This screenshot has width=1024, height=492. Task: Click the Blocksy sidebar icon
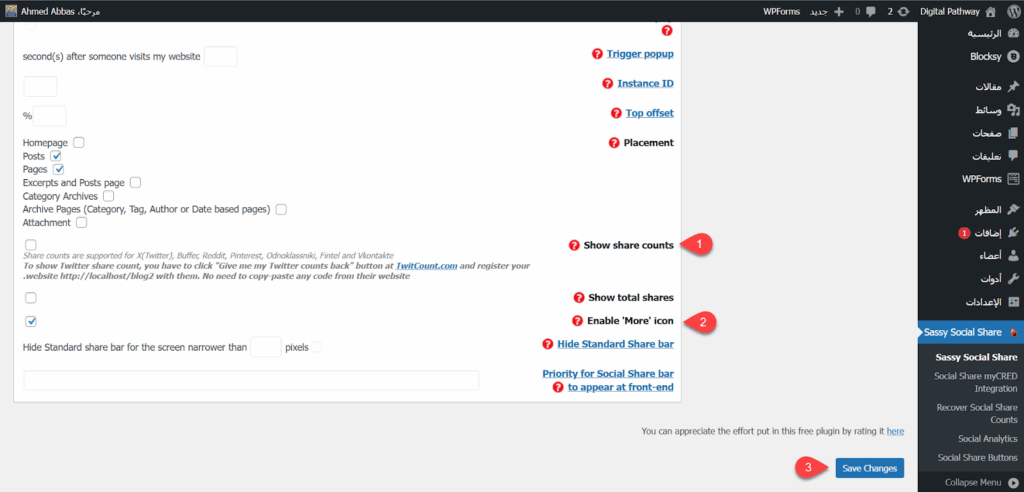click(x=1013, y=56)
